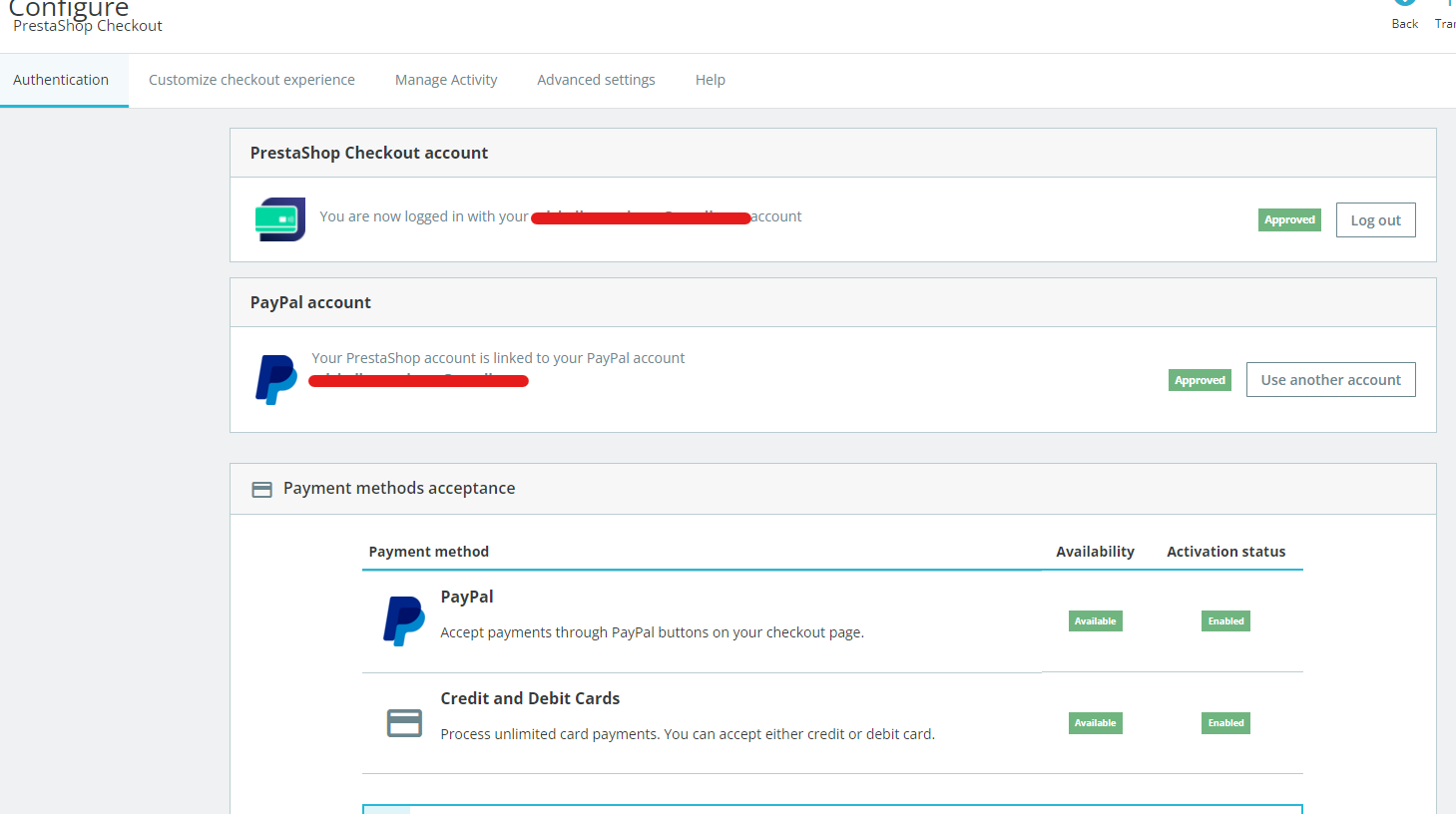The image size is (1456, 814).
Task: Click Approved badge in PayPal account section
Action: click(1200, 380)
